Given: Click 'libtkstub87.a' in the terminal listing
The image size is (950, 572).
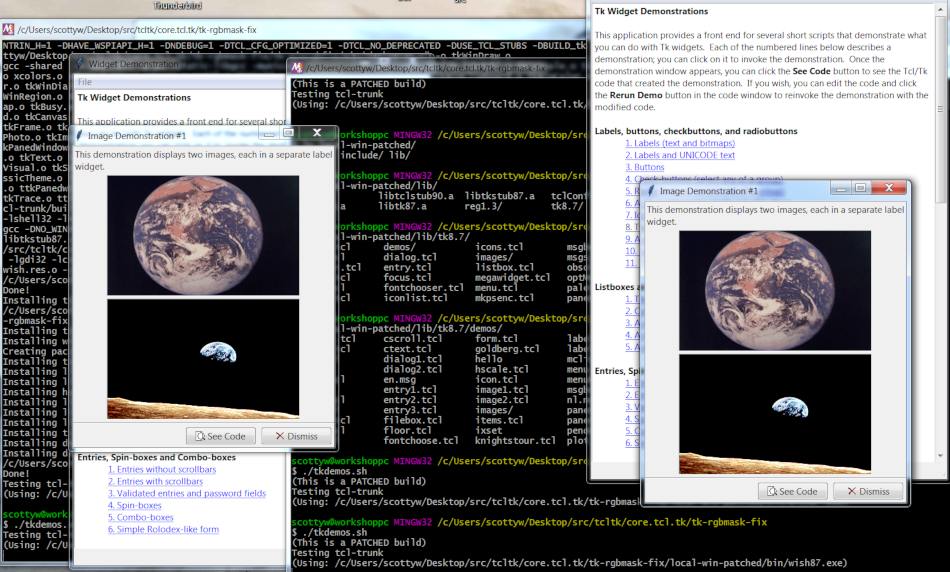Looking at the screenshot, I should (499, 196).
